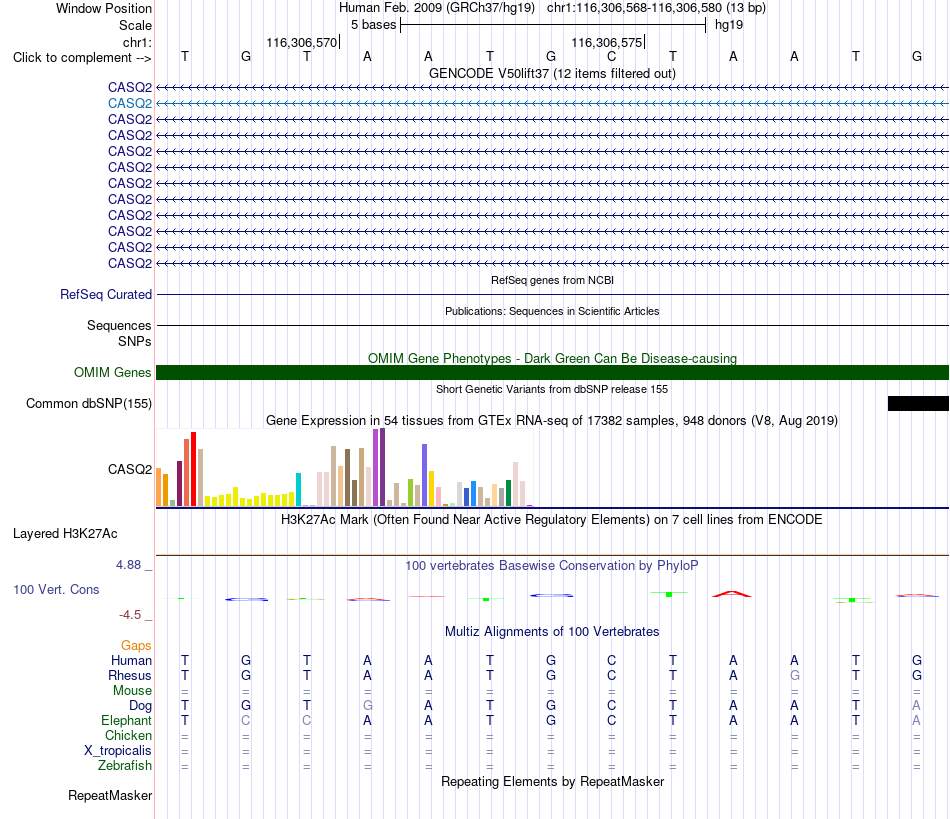Screen dimensions: 950x819
Task: Click the Chicken alignment row label
Action: tap(128, 735)
